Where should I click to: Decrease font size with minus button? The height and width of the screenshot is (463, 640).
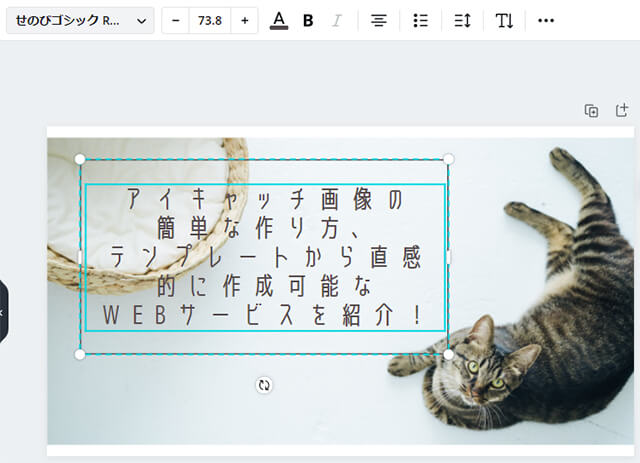176,20
